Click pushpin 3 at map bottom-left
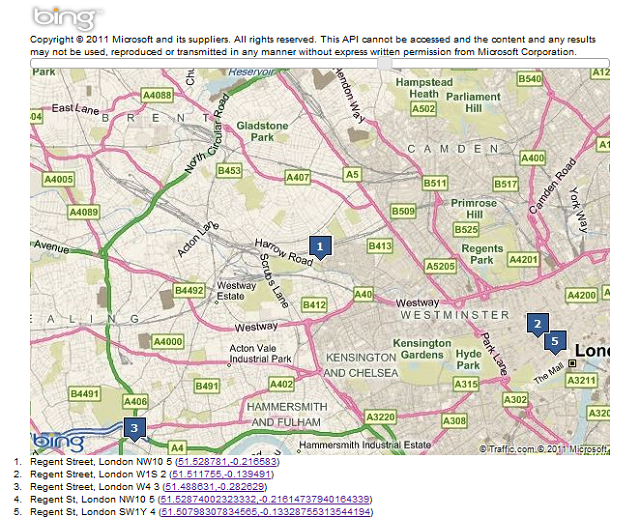This screenshot has height=518, width=640. 134,428
